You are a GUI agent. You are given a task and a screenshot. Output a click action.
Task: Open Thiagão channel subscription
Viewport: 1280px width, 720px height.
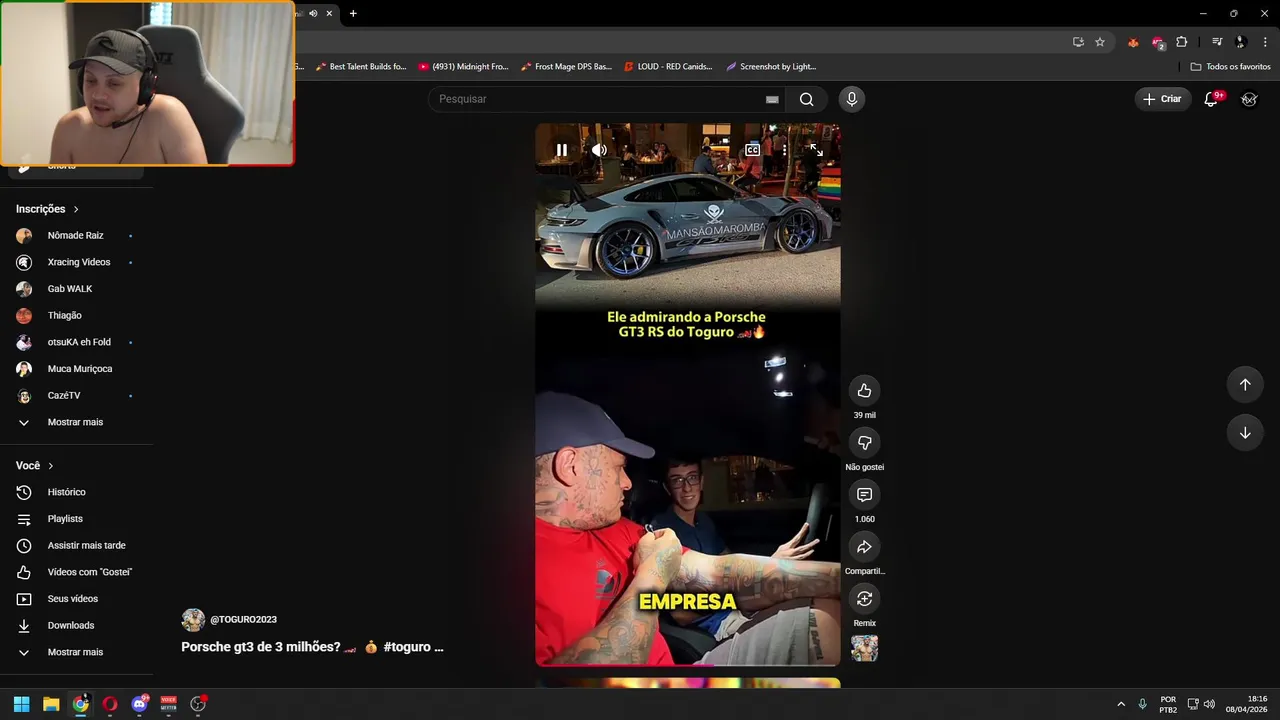(x=76, y=316)
